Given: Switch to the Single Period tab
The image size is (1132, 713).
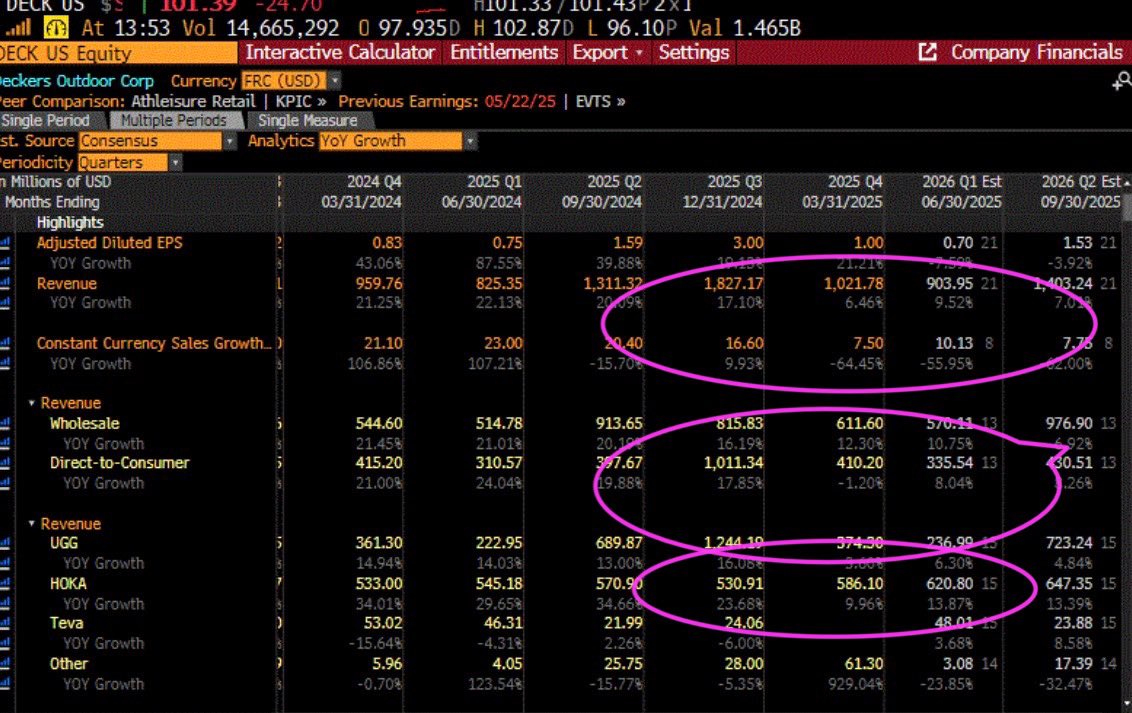Looking at the screenshot, I should [x=48, y=121].
